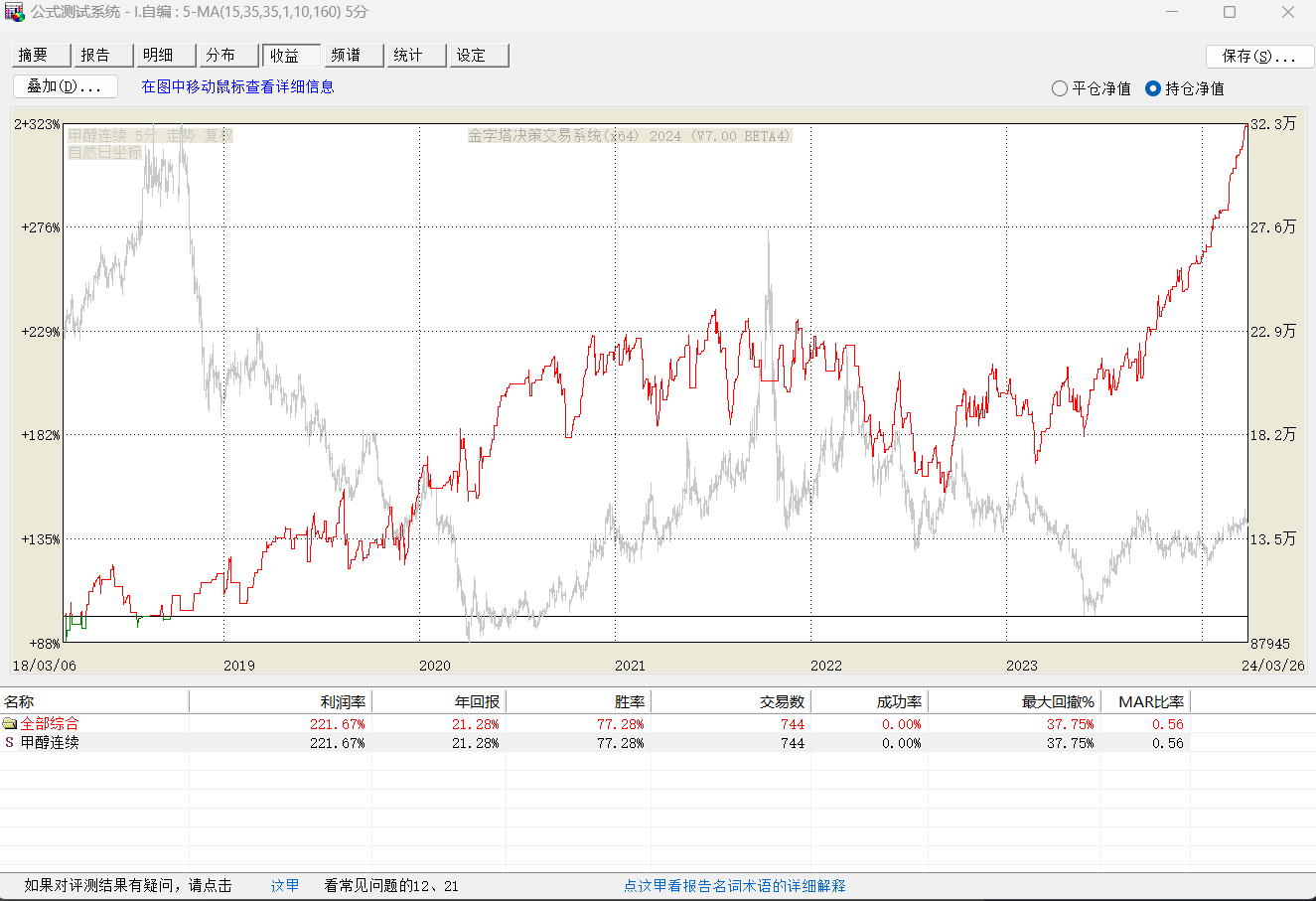
Task: Open the 明细 tab
Action: point(168,56)
